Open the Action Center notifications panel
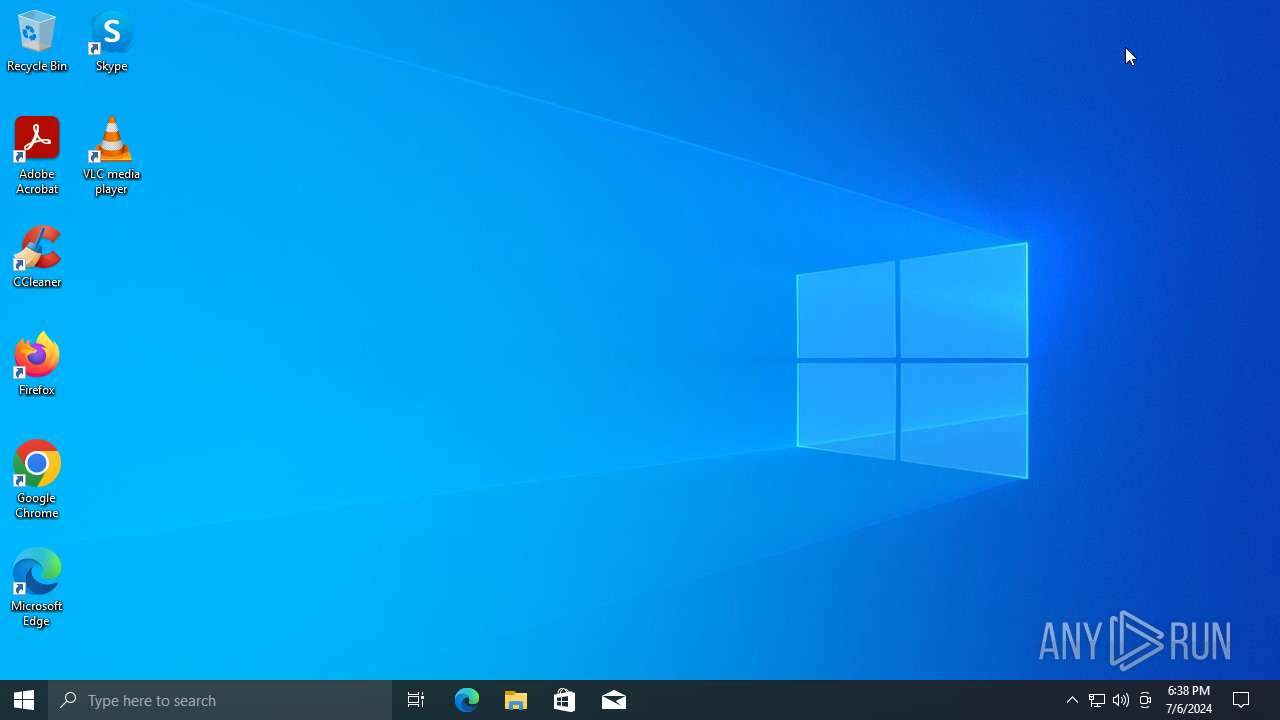 1242,700
